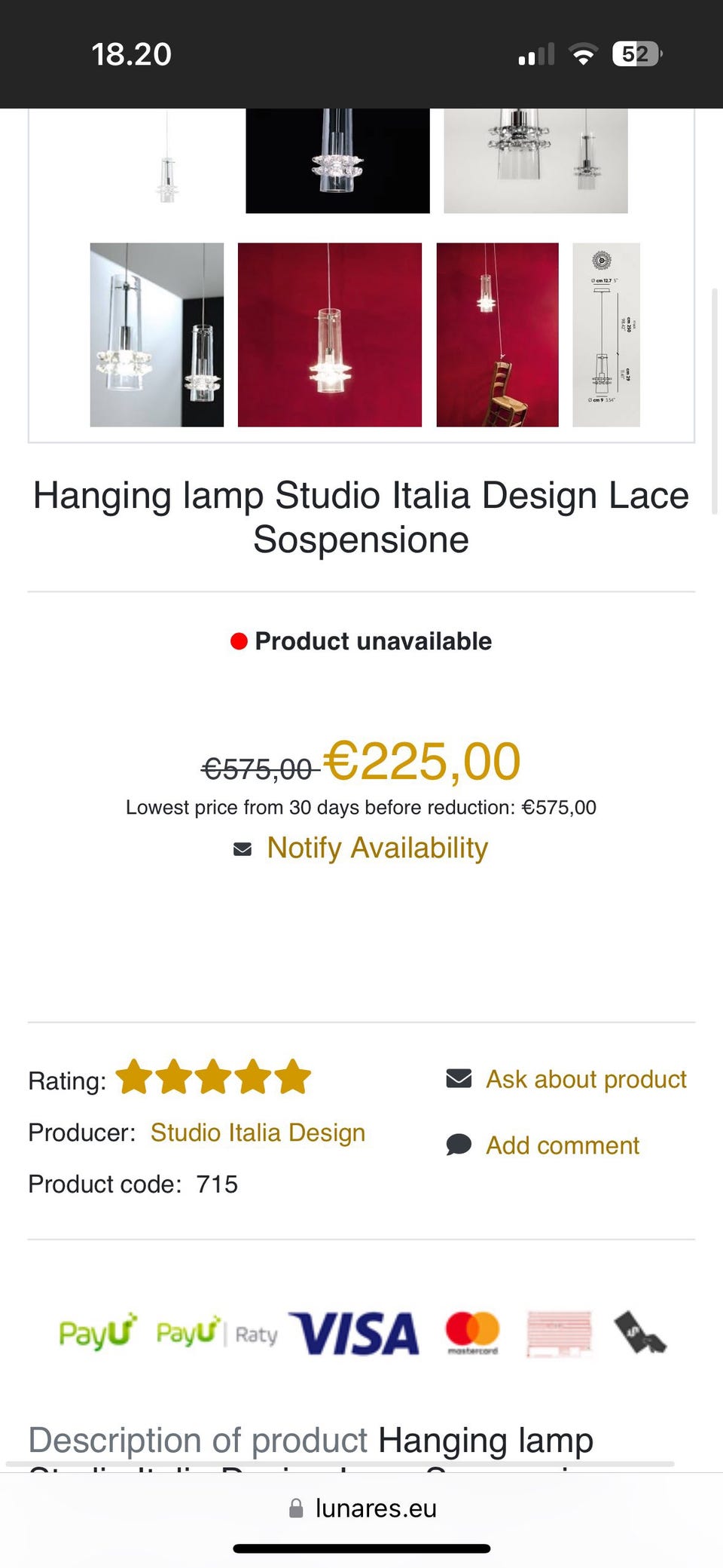This screenshot has height=1568, width=723.
Task: Open the Notify Availability link
Action: (x=377, y=848)
